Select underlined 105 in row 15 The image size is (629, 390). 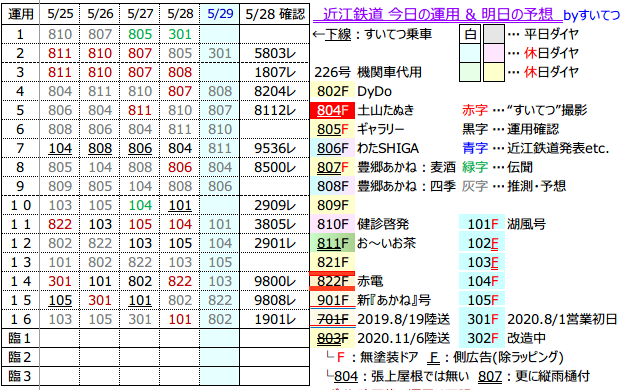(60, 300)
